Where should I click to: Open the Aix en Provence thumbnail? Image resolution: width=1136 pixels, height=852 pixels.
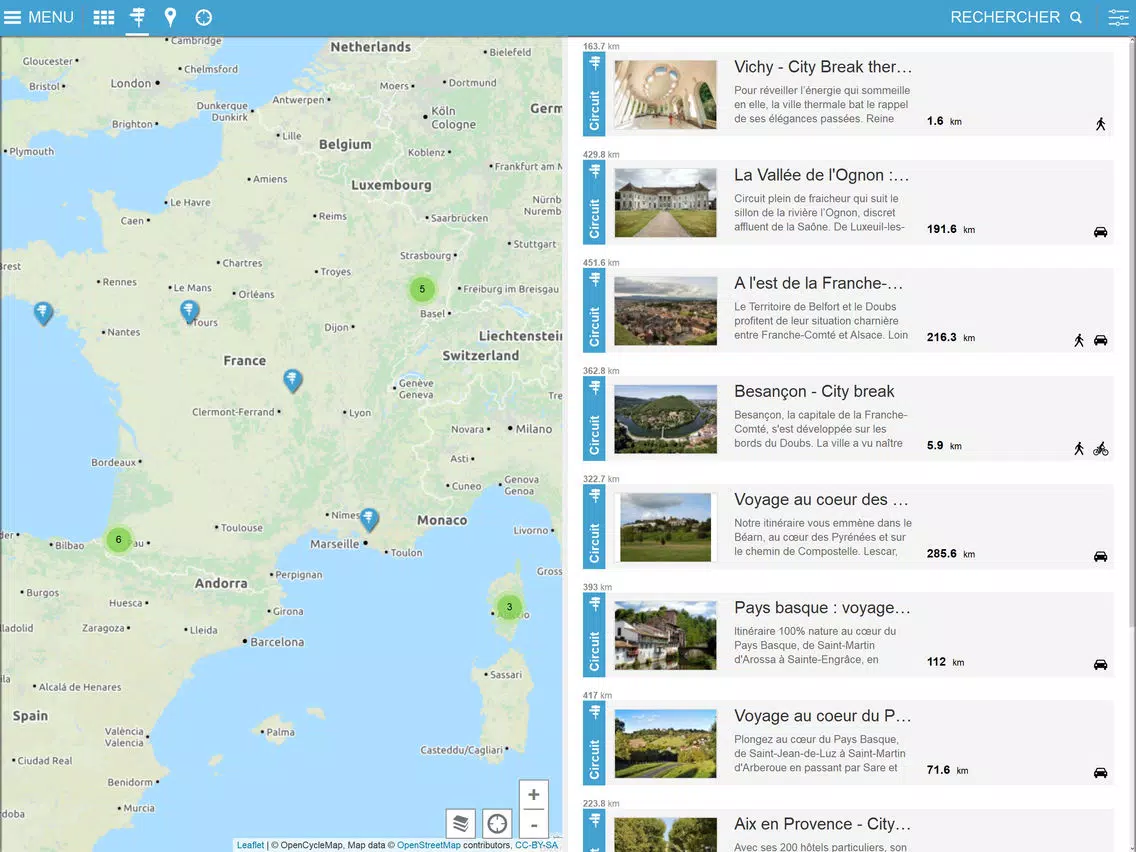pyautogui.click(x=665, y=834)
